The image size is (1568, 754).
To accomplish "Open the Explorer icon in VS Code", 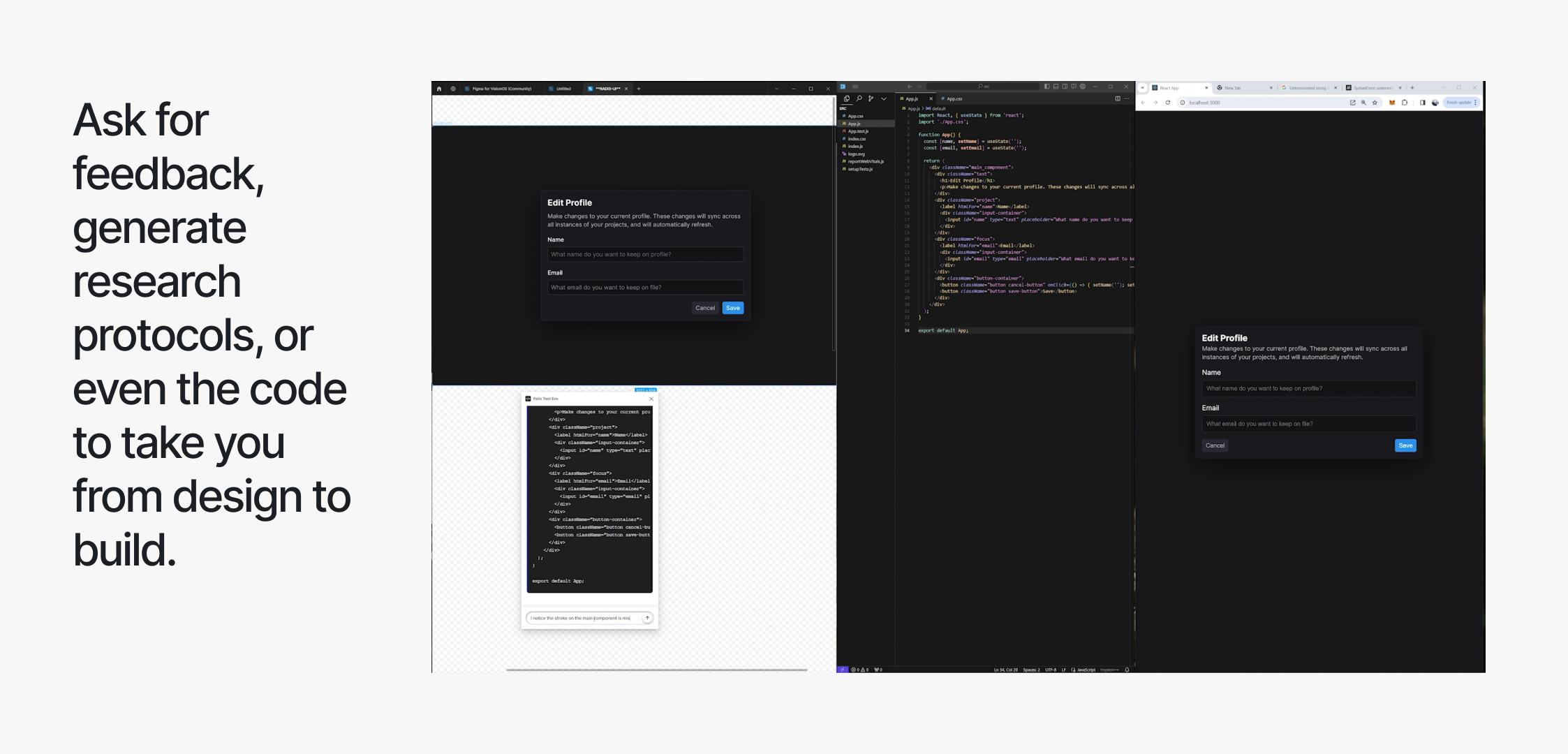I will click(x=847, y=98).
